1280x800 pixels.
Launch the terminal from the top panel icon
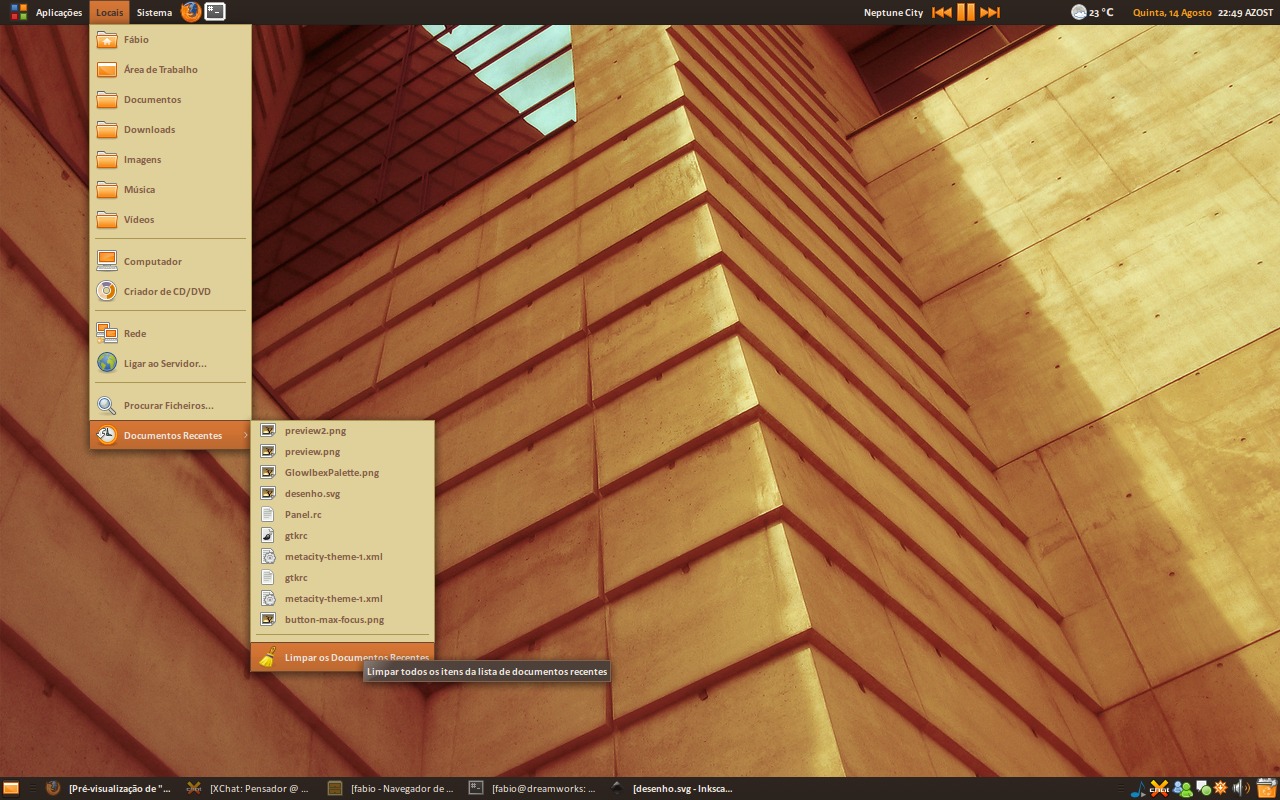coord(215,12)
